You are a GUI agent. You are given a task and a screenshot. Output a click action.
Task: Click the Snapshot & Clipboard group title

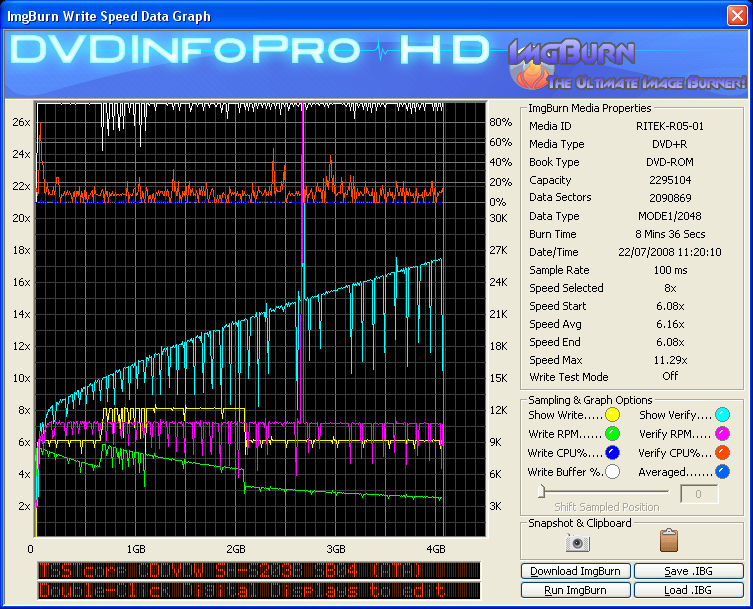click(x=580, y=523)
